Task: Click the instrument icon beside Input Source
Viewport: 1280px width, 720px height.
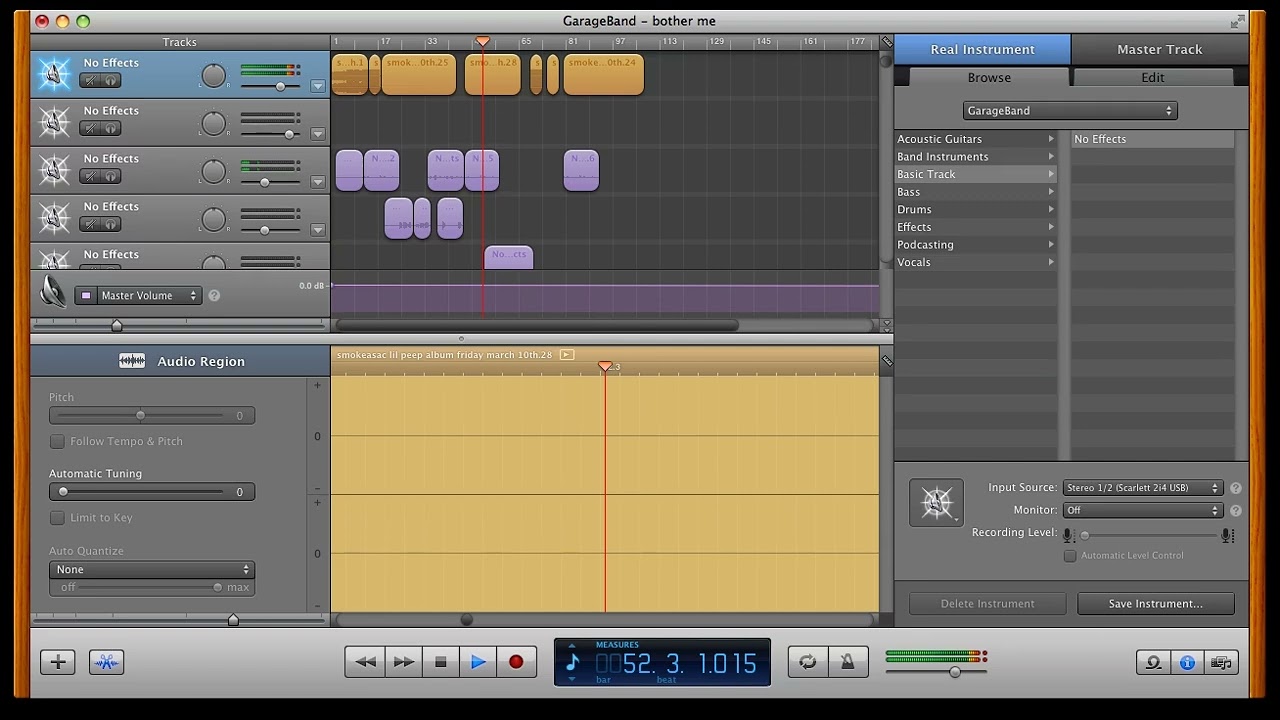Action: pyautogui.click(x=936, y=502)
